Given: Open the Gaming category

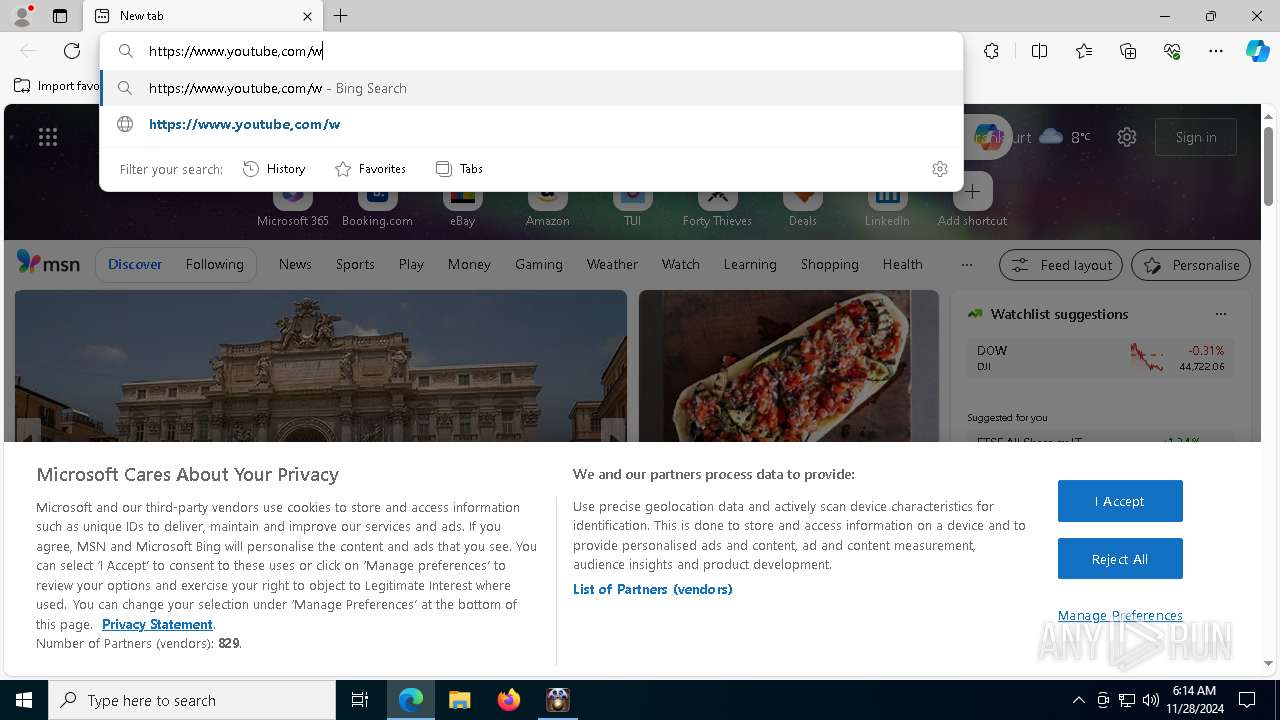Looking at the screenshot, I should pyautogui.click(x=539, y=264).
